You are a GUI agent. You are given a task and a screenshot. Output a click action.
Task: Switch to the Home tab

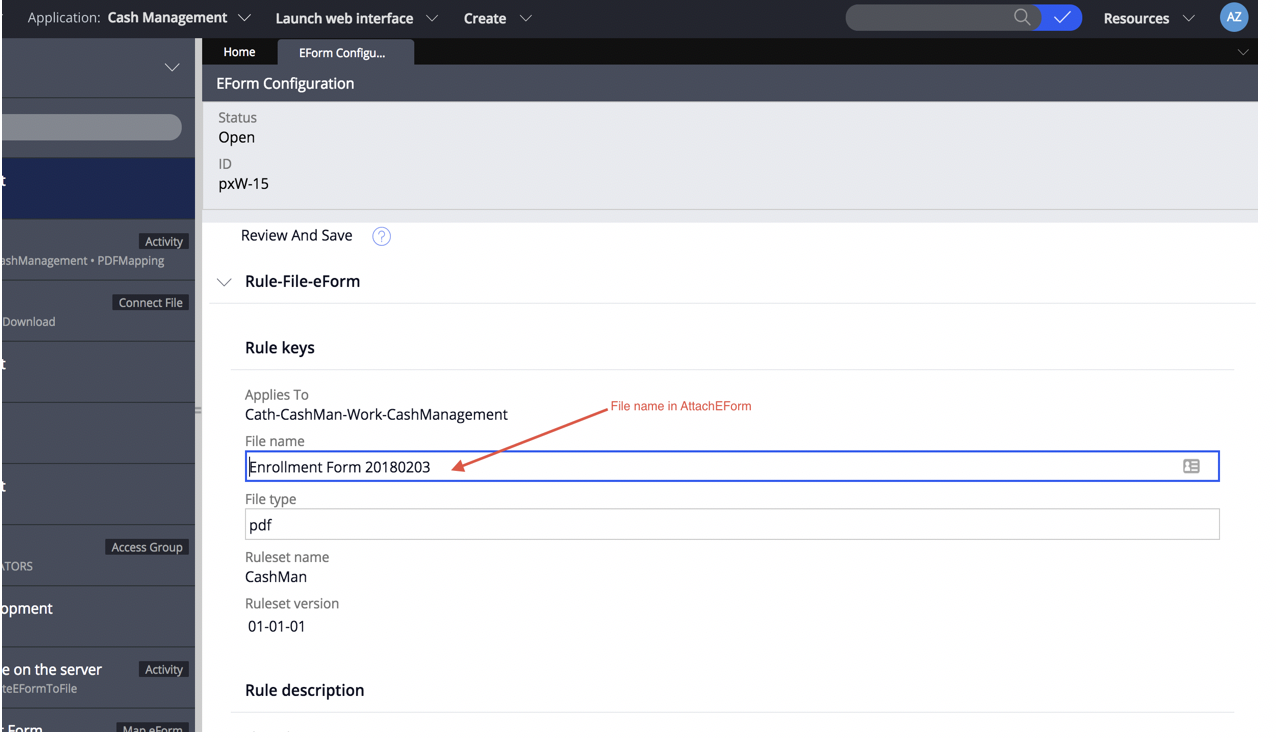[239, 52]
